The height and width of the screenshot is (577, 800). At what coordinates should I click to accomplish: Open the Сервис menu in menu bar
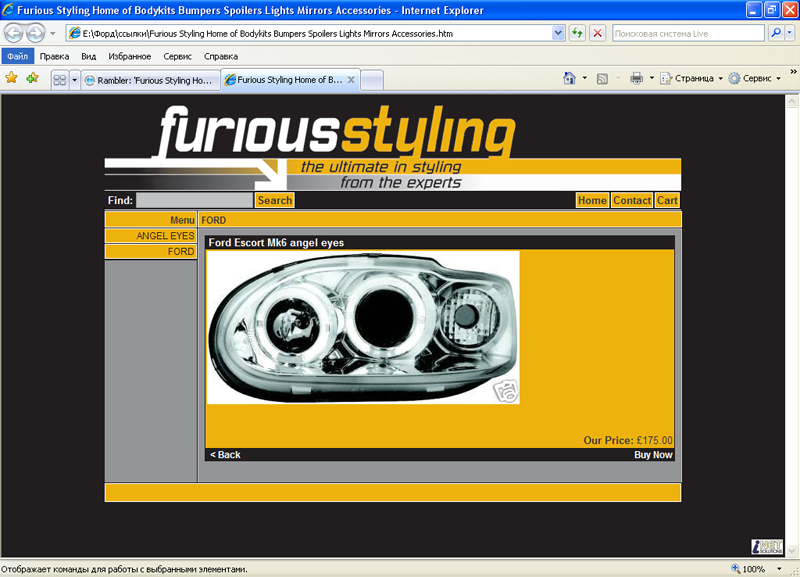pyautogui.click(x=177, y=56)
